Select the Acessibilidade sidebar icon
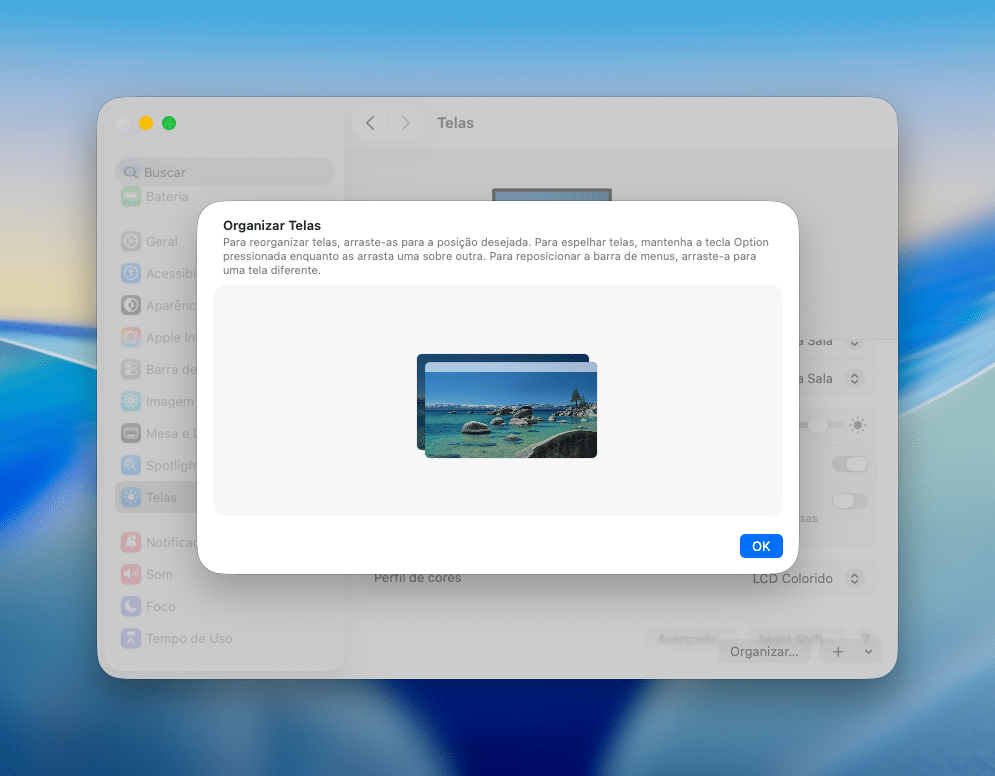This screenshot has width=995, height=776. (x=131, y=273)
